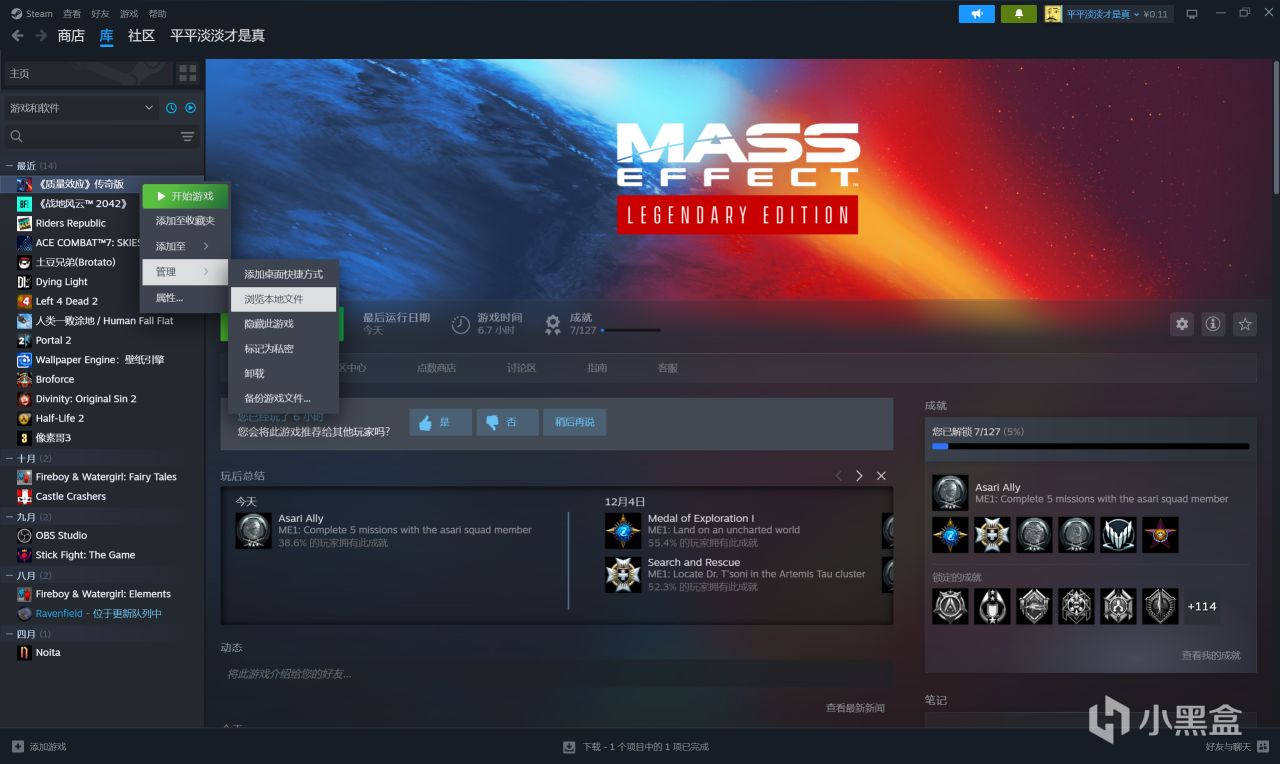Open 查看最新新闻 link
The image size is (1280, 764).
coord(855,708)
